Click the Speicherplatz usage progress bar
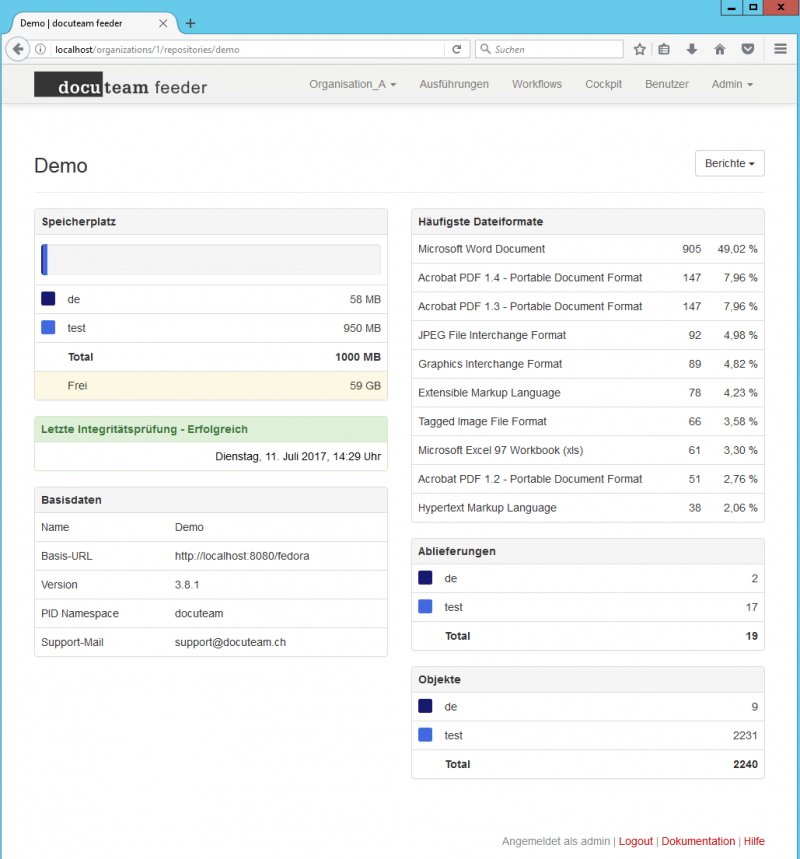 point(211,260)
